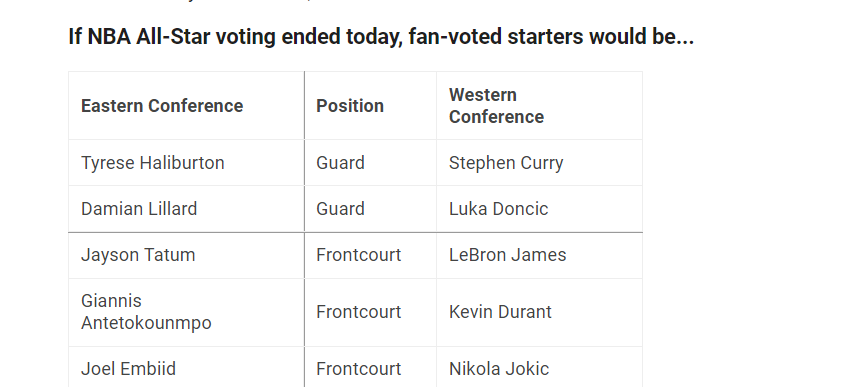Select the Luka Doncic cell
848x387 pixels.
pyautogui.click(x=539, y=209)
